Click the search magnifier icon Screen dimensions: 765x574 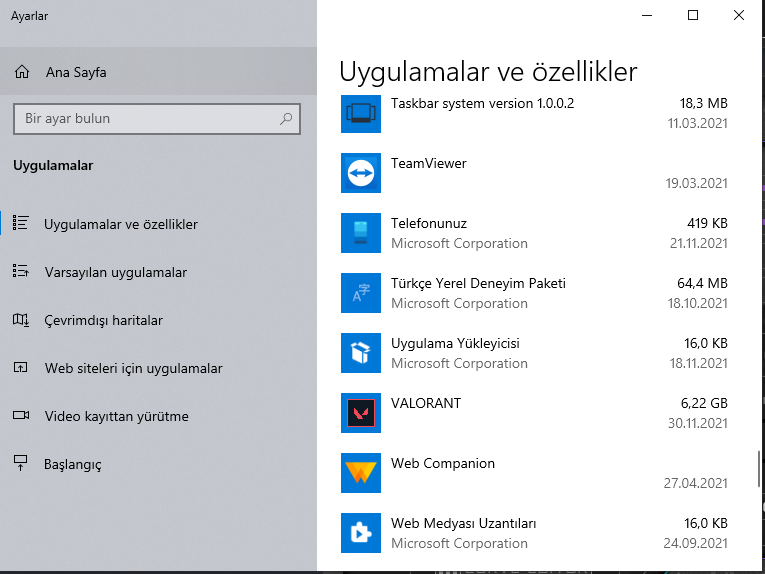click(286, 119)
